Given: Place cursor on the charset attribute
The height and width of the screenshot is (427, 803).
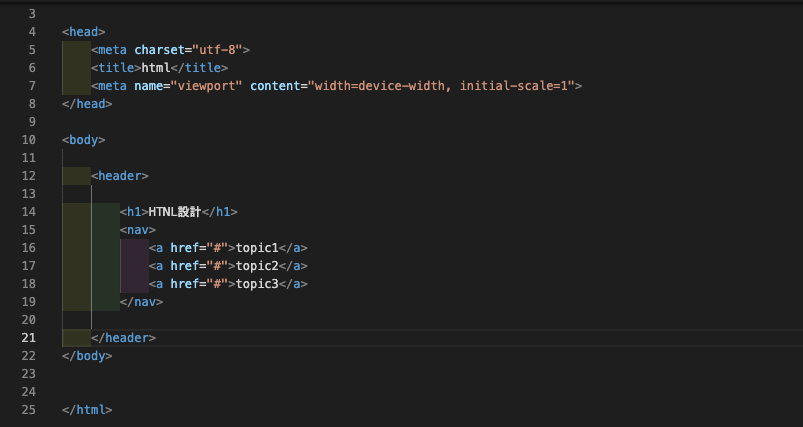Looking at the screenshot, I should [159, 50].
